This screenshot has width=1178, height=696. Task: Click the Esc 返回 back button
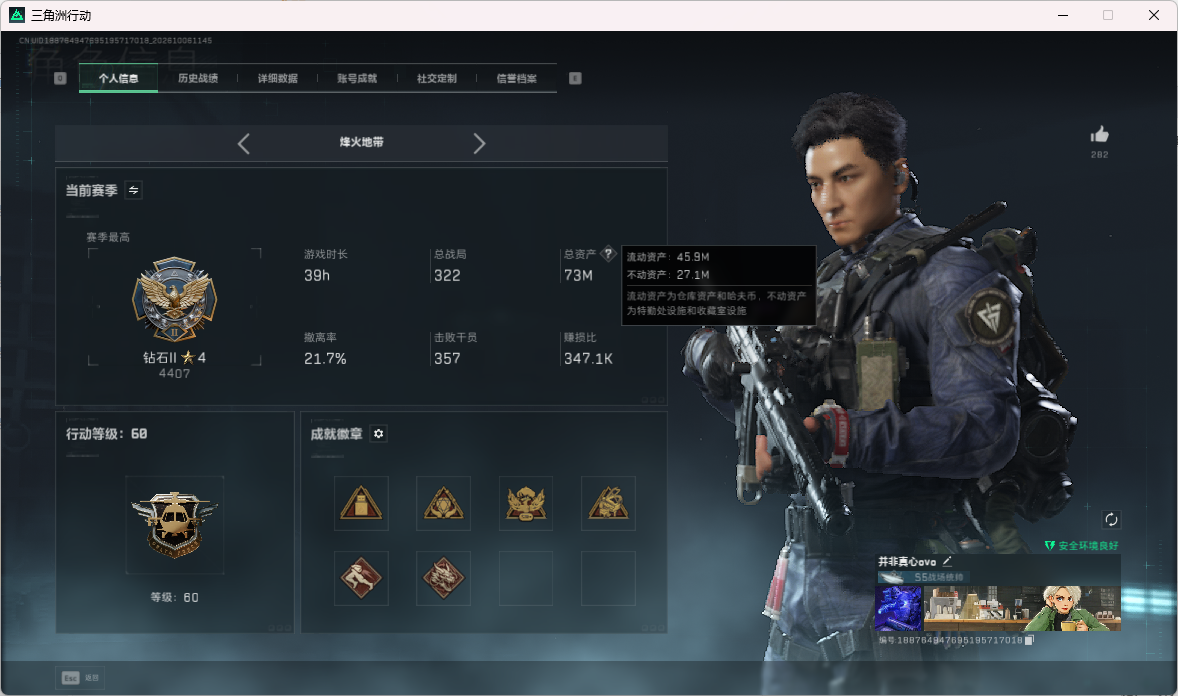point(80,678)
